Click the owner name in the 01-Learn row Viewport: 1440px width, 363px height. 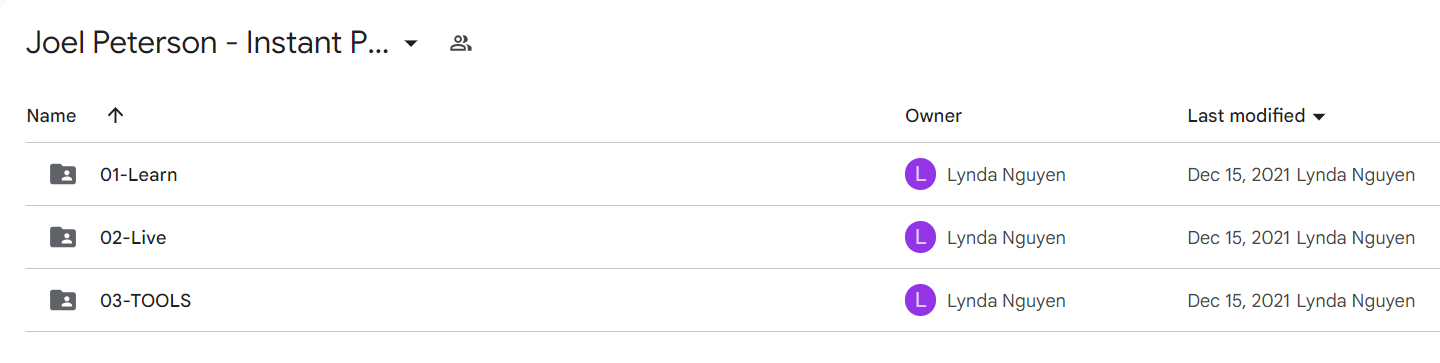[1006, 175]
